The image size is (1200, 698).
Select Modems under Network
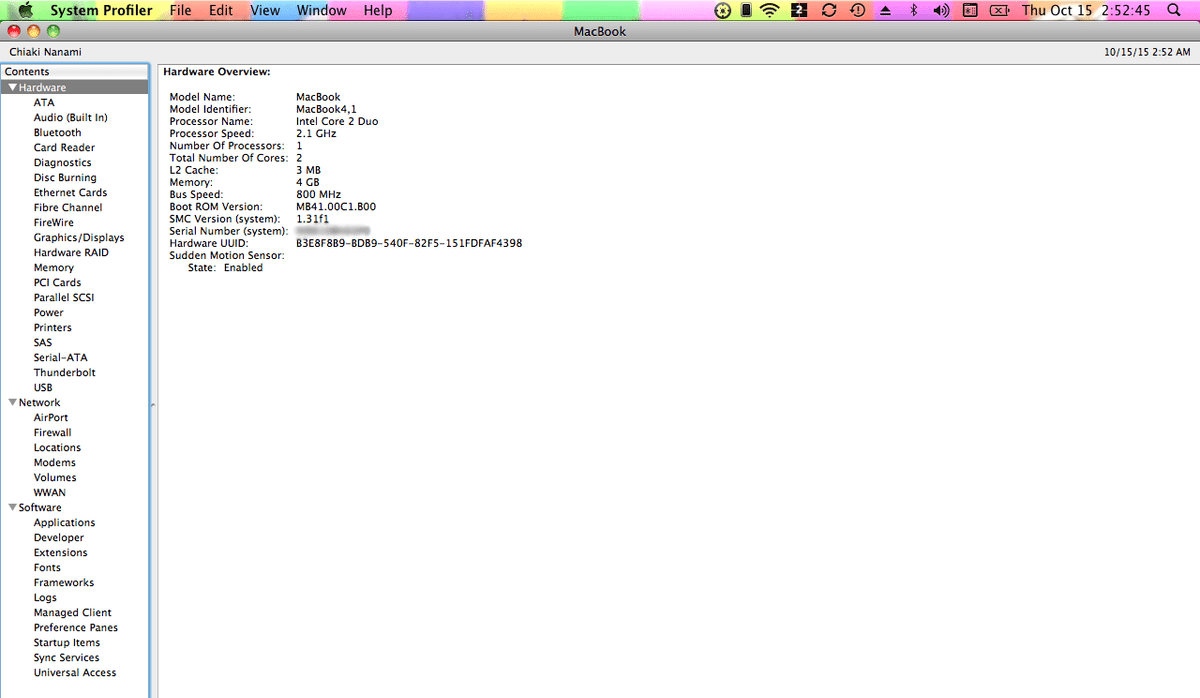(x=54, y=463)
